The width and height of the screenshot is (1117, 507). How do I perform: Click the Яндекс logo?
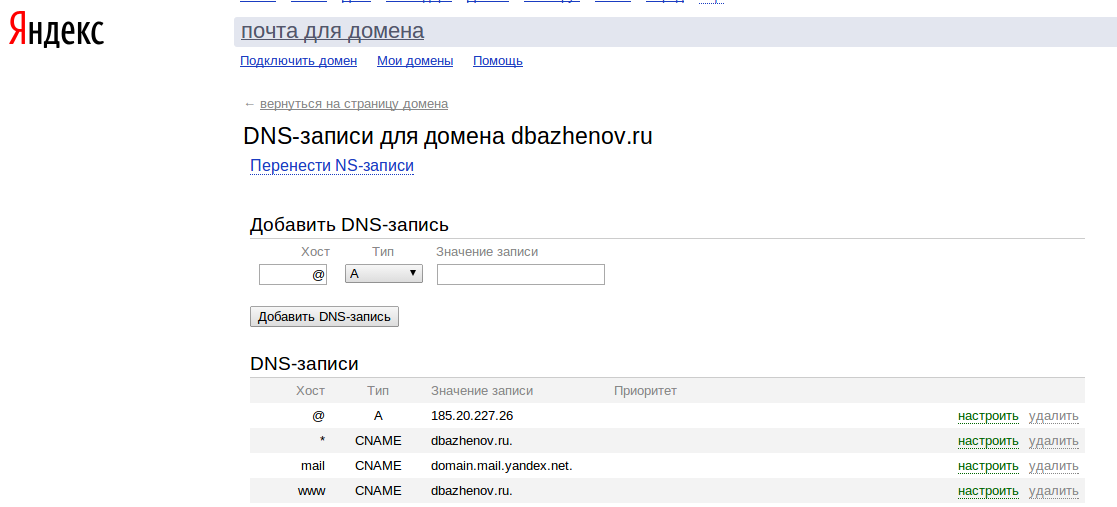point(56,32)
